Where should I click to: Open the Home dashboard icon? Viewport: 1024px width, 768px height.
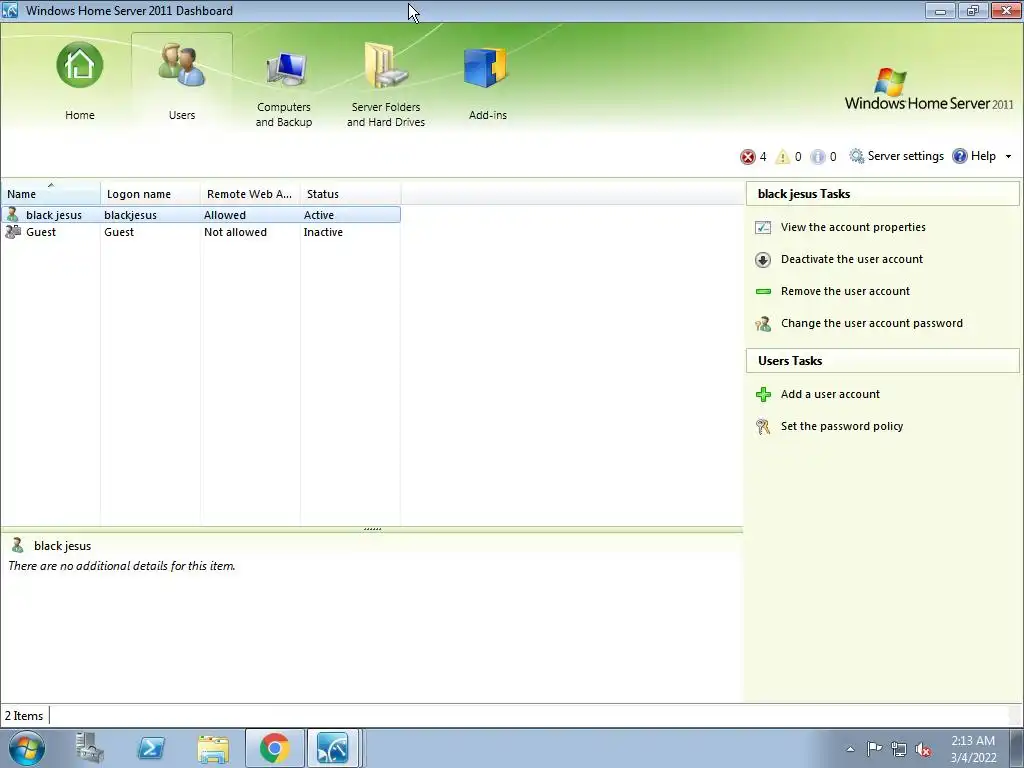pos(80,65)
